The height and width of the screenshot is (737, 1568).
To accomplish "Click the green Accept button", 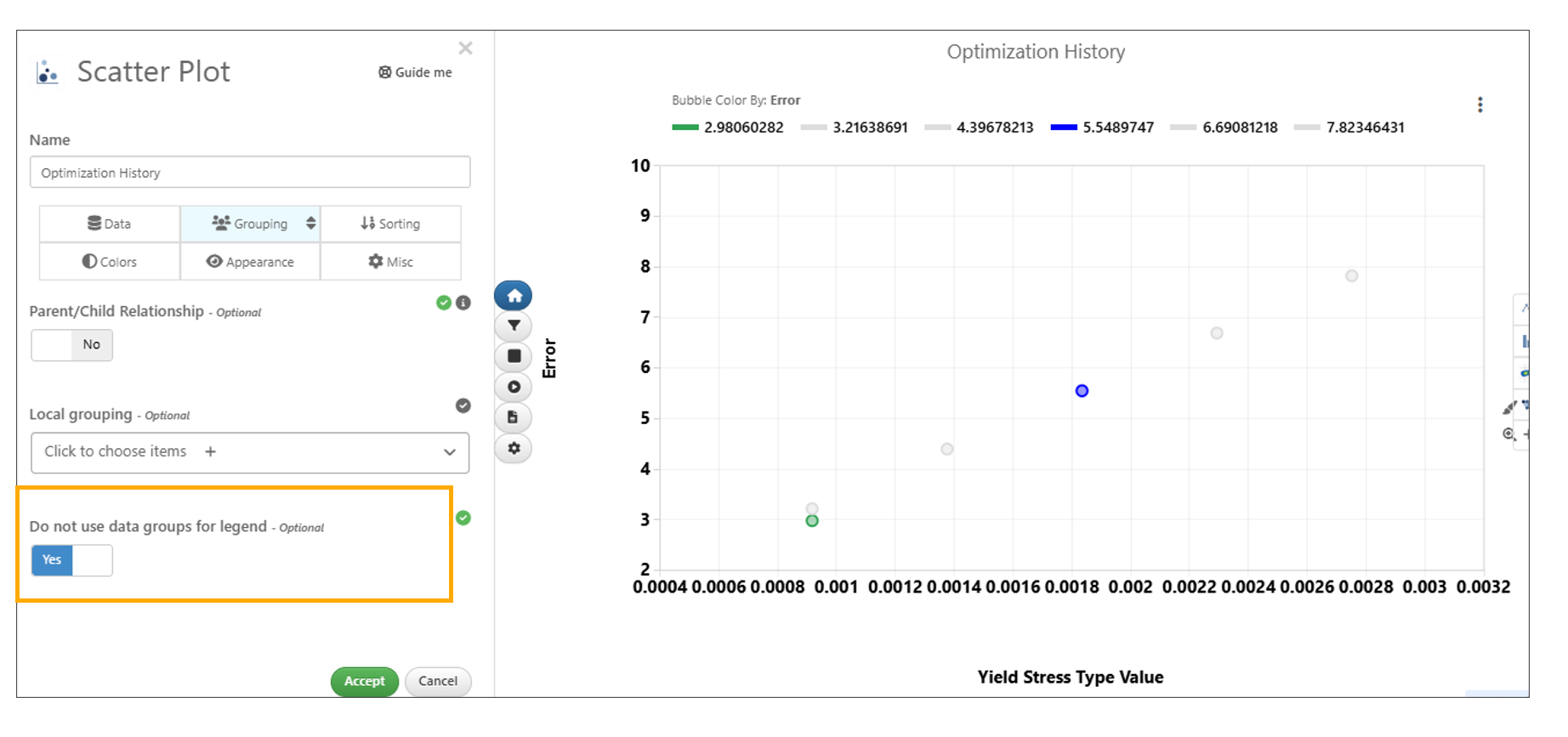I will (364, 681).
